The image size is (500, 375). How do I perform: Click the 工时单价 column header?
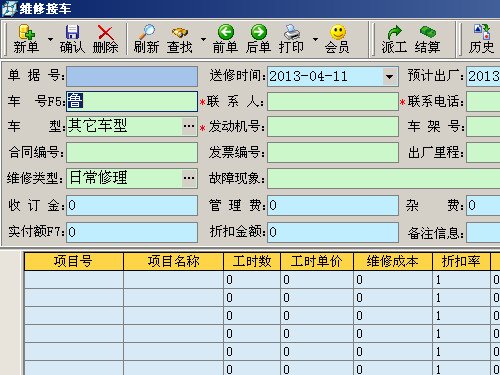pos(317,261)
